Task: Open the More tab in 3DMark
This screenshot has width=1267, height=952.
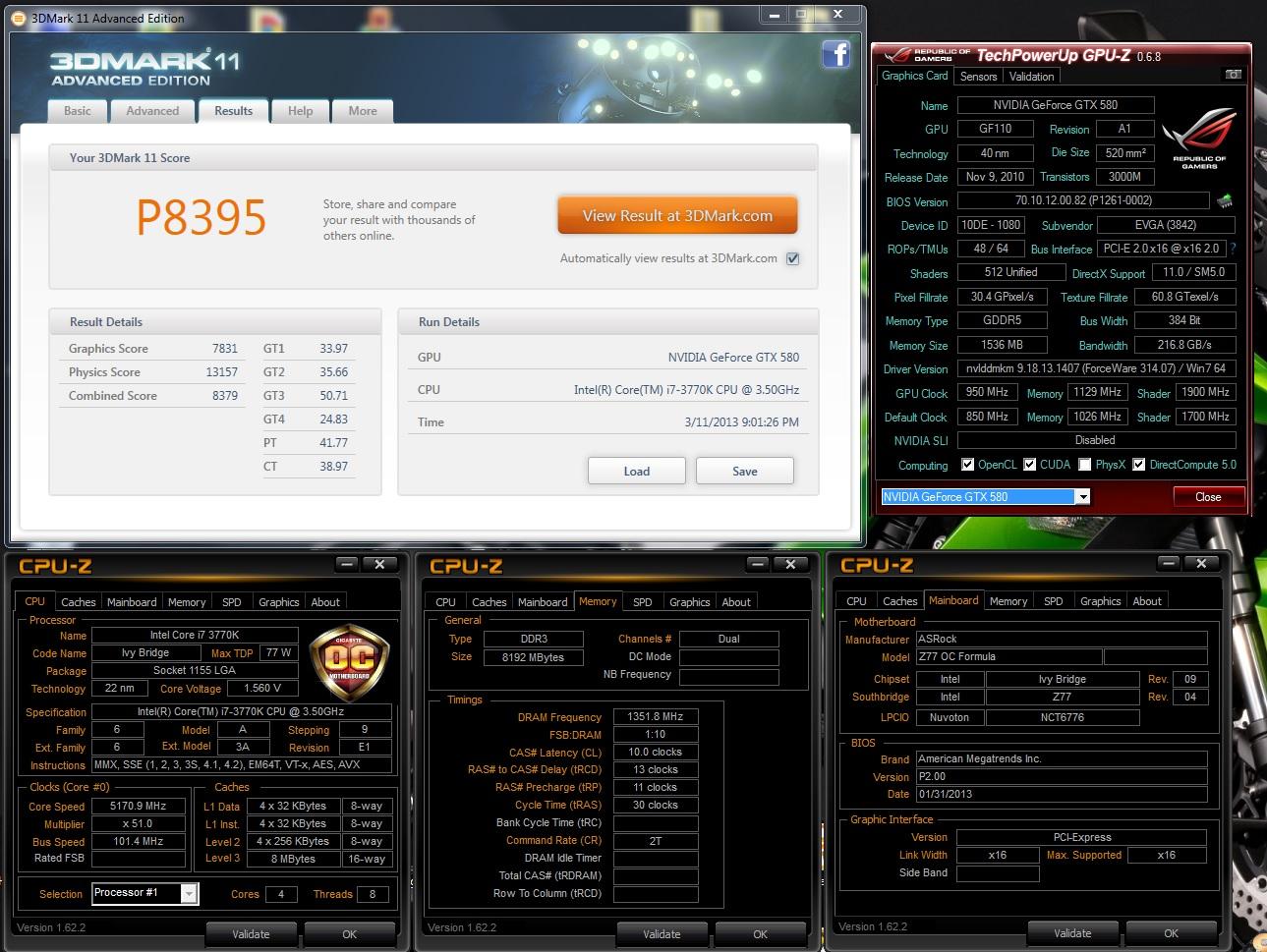Action: coord(363,111)
